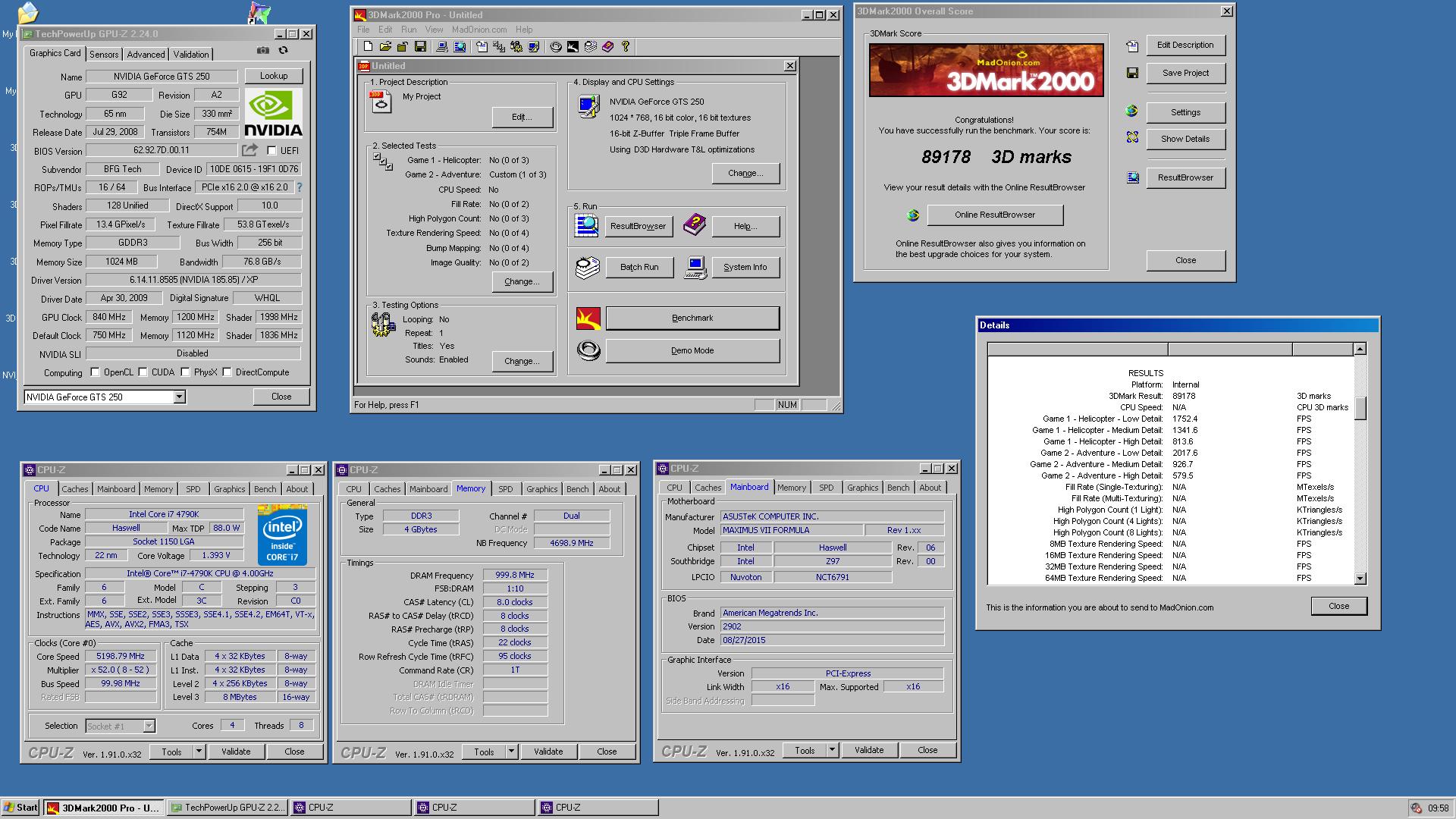Open Batch Run from toolbar icon
The width and height of the screenshot is (1456, 819).
click(x=591, y=47)
